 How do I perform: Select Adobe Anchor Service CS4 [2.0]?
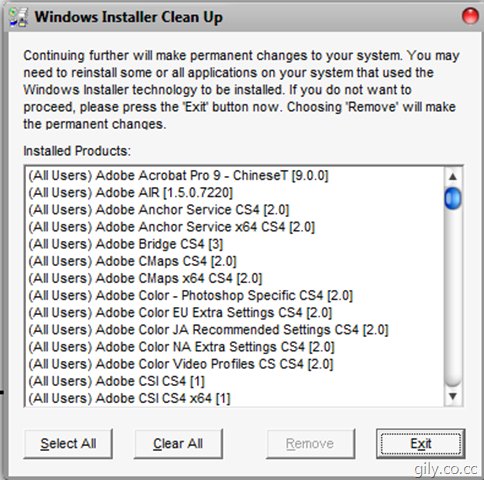(x=159, y=210)
